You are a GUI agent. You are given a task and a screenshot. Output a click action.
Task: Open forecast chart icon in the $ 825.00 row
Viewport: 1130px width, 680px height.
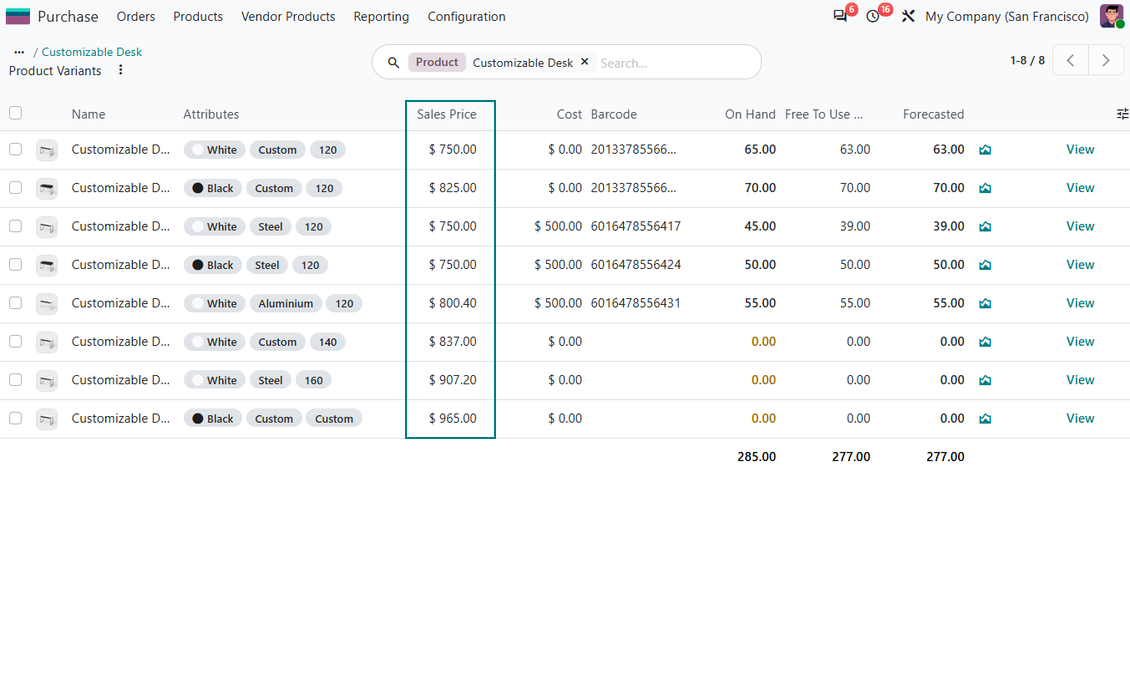click(x=985, y=188)
